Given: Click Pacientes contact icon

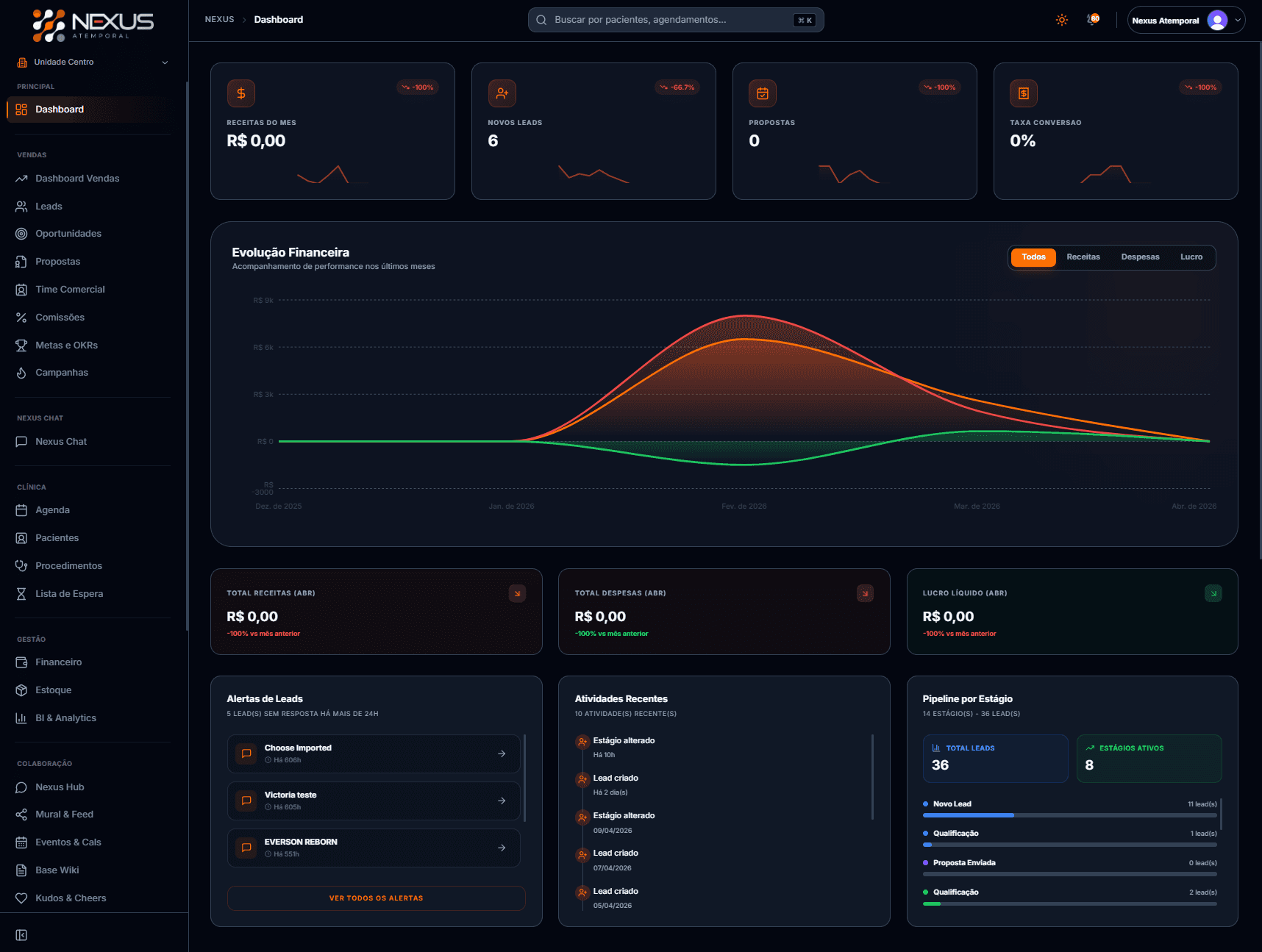Looking at the screenshot, I should point(21,538).
